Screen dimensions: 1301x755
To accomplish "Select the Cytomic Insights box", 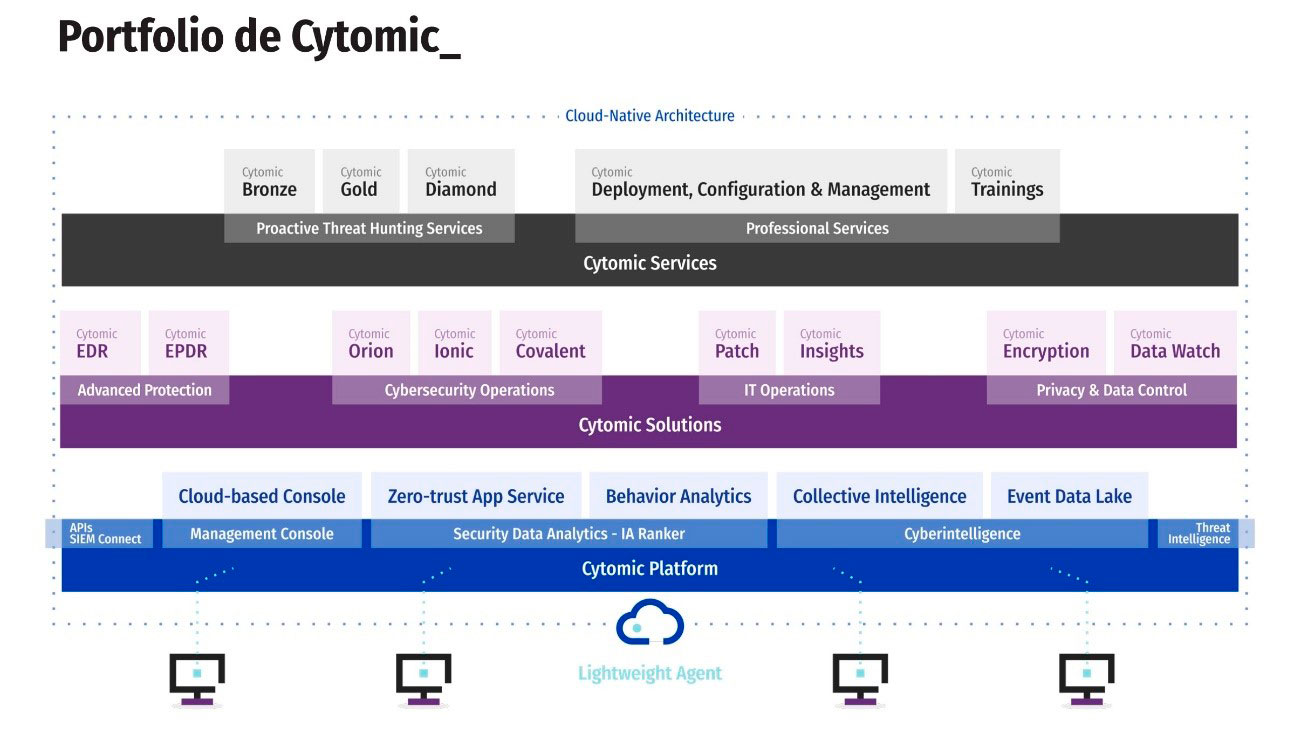I will tap(832, 343).
